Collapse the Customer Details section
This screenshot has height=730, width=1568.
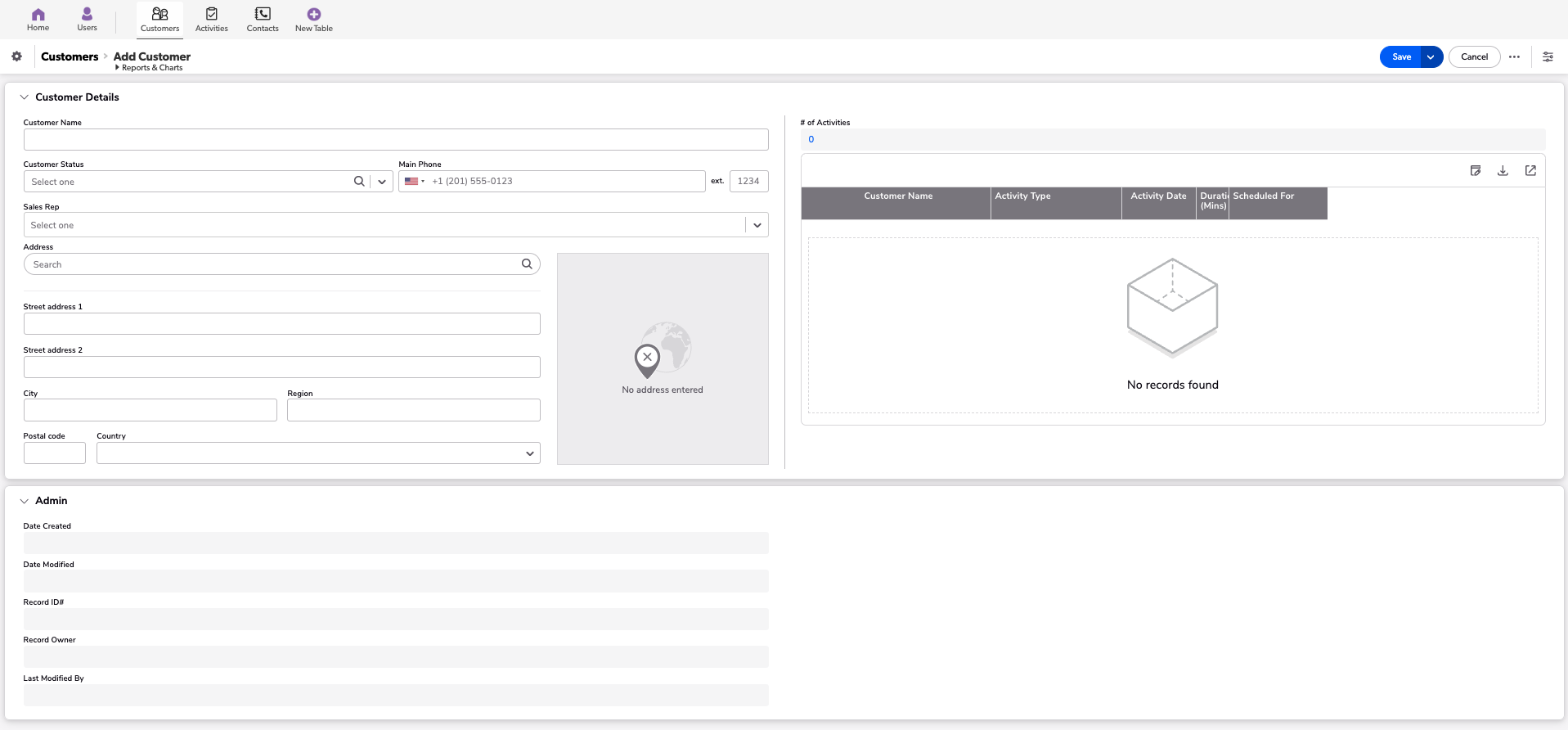(x=24, y=97)
